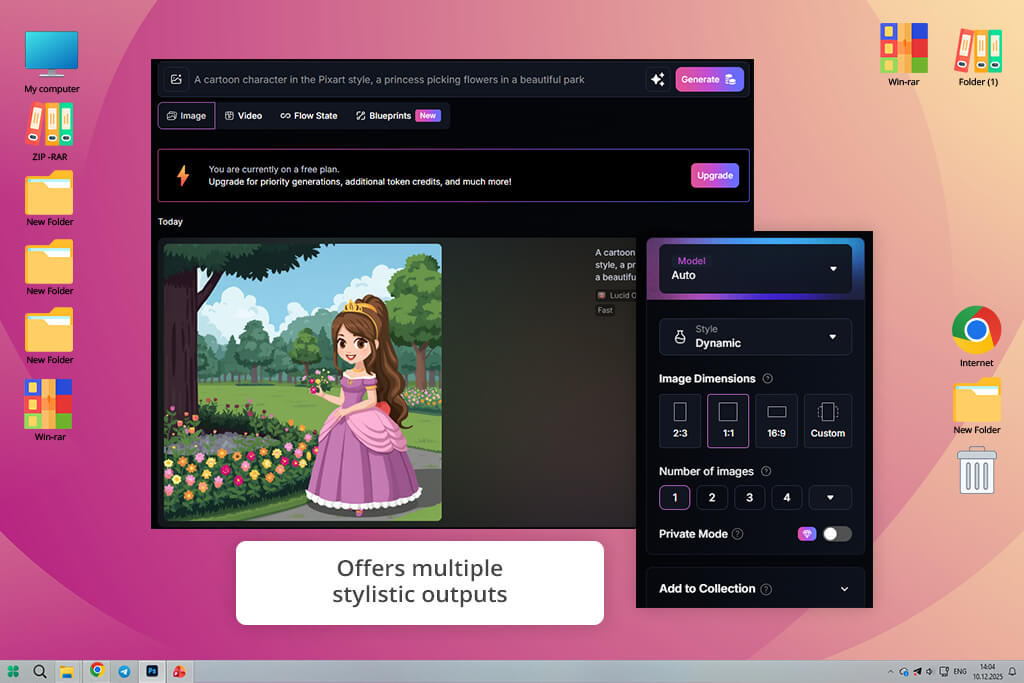Image resolution: width=1024 pixels, height=683 pixels.
Task: Click the notification bell in system tray
Action: tap(1012, 671)
